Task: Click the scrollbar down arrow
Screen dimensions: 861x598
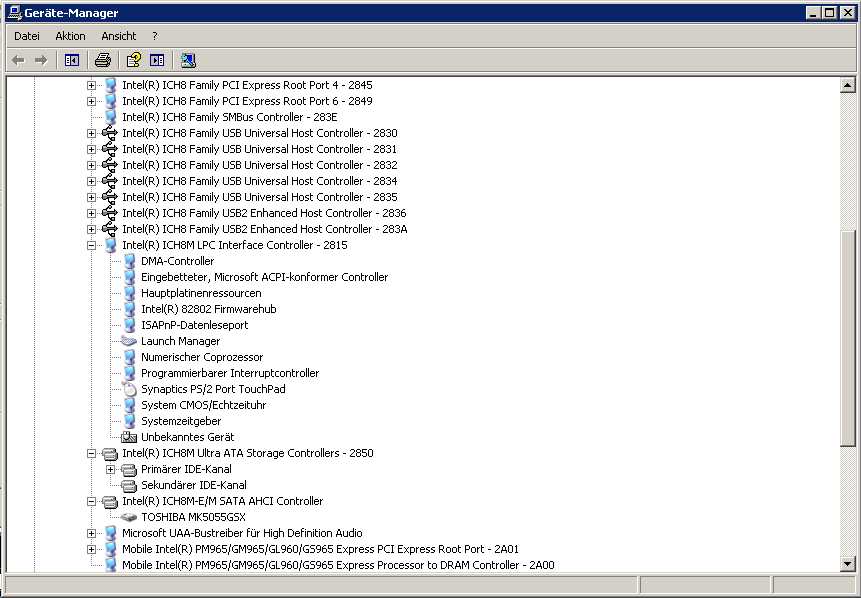Action: click(847, 564)
